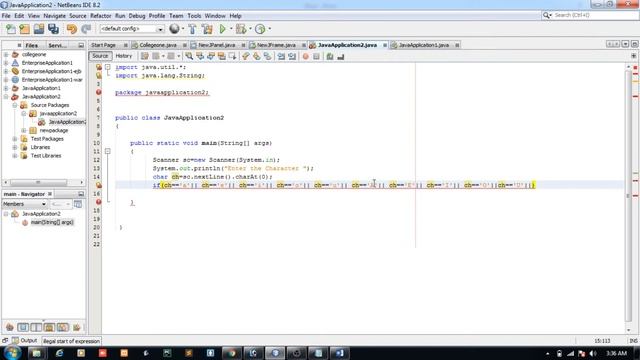Click the Find Selection magnifier icon in editor toolbar

189,56
